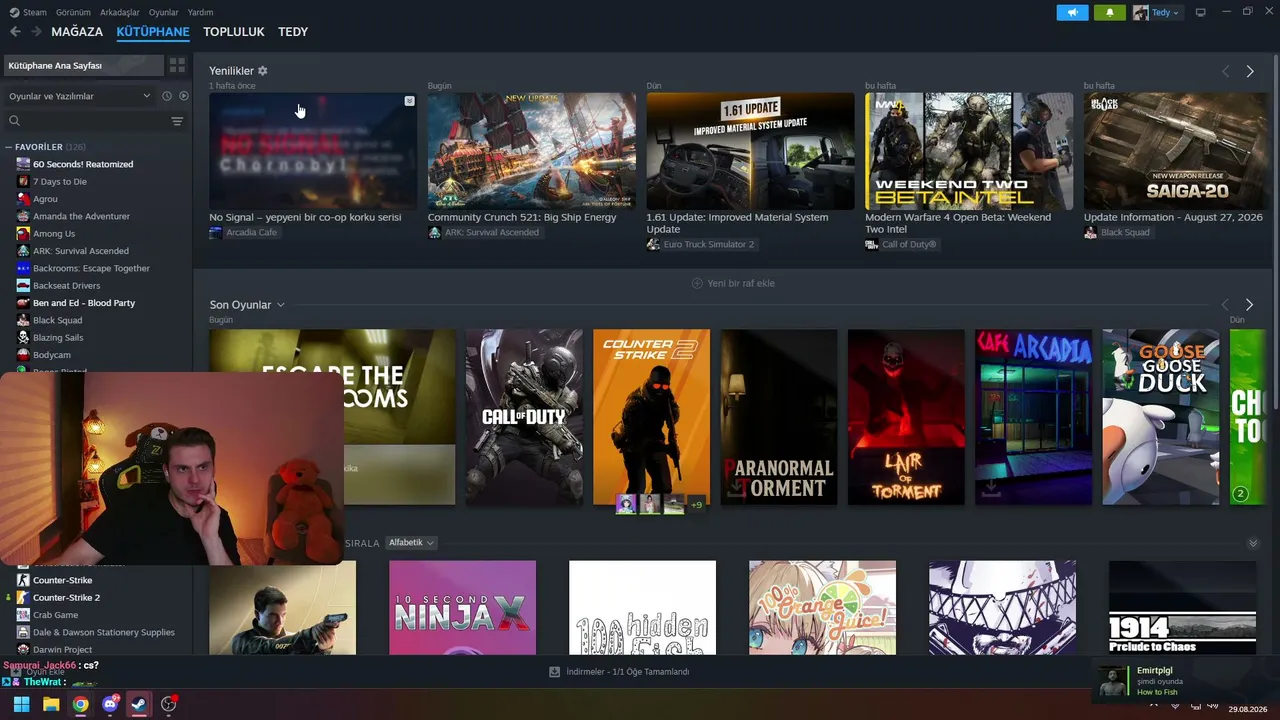This screenshot has height=720, width=1280.
Task: Open the TEDY profile tab
Action: pyautogui.click(x=293, y=32)
